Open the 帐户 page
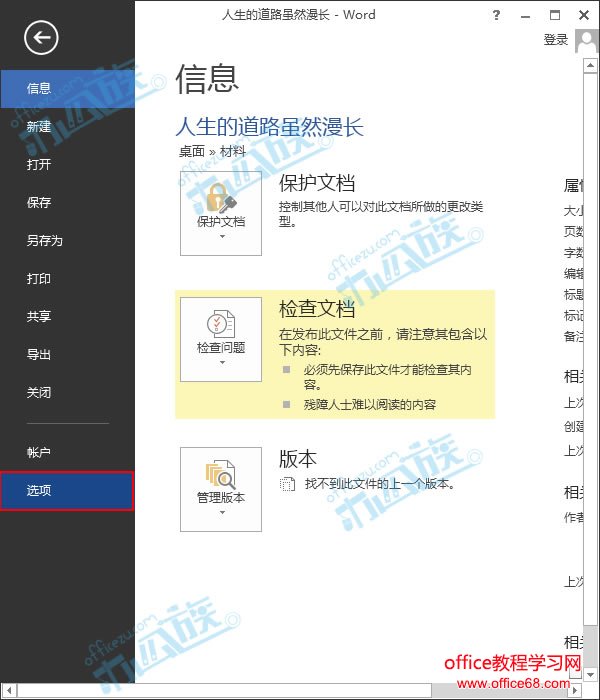Image resolution: width=600 pixels, height=700 pixels. click(67, 452)
